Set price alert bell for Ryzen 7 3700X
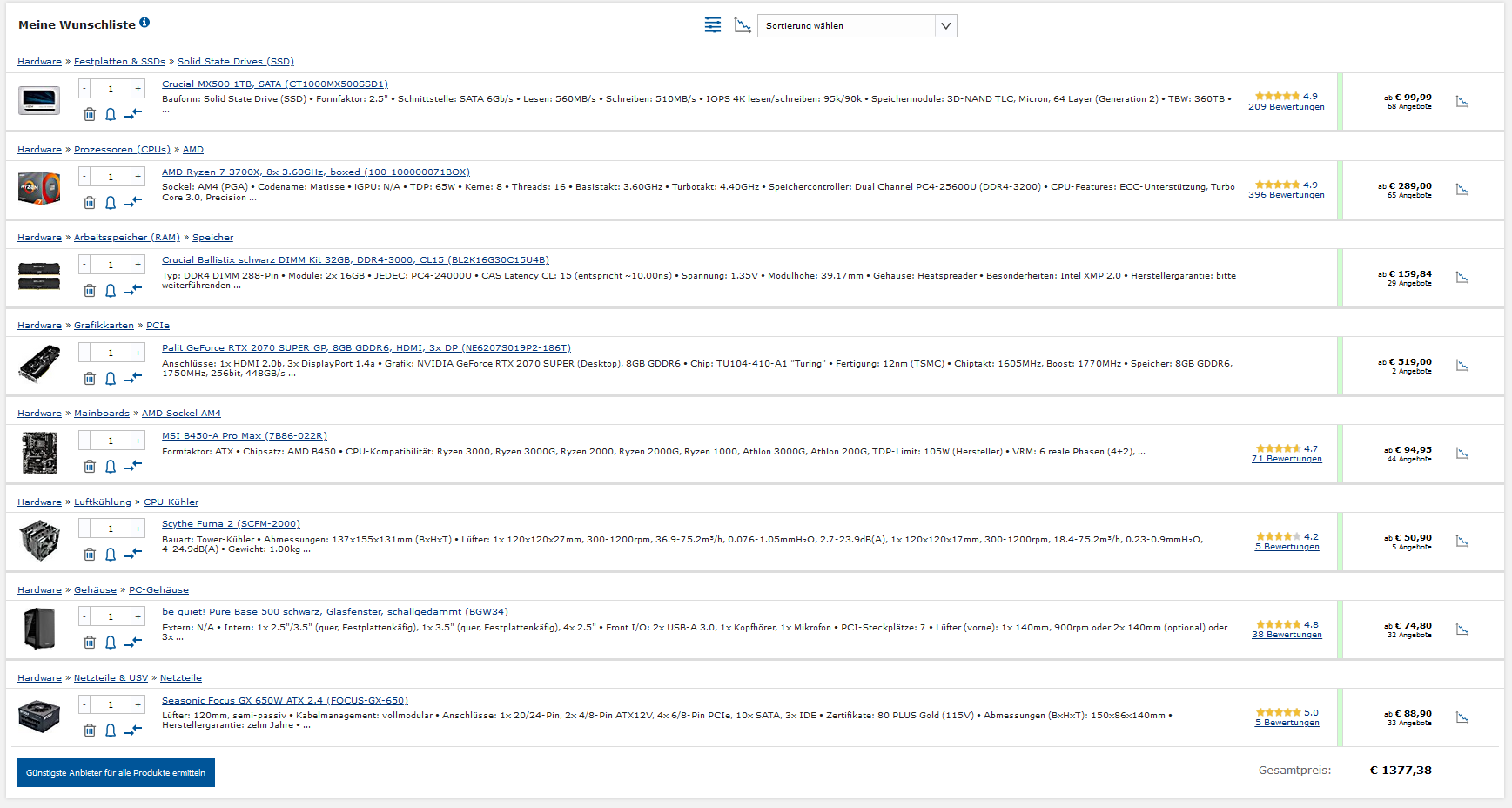Viewport: 1512px width, 808px height. (x=111, y=202)
